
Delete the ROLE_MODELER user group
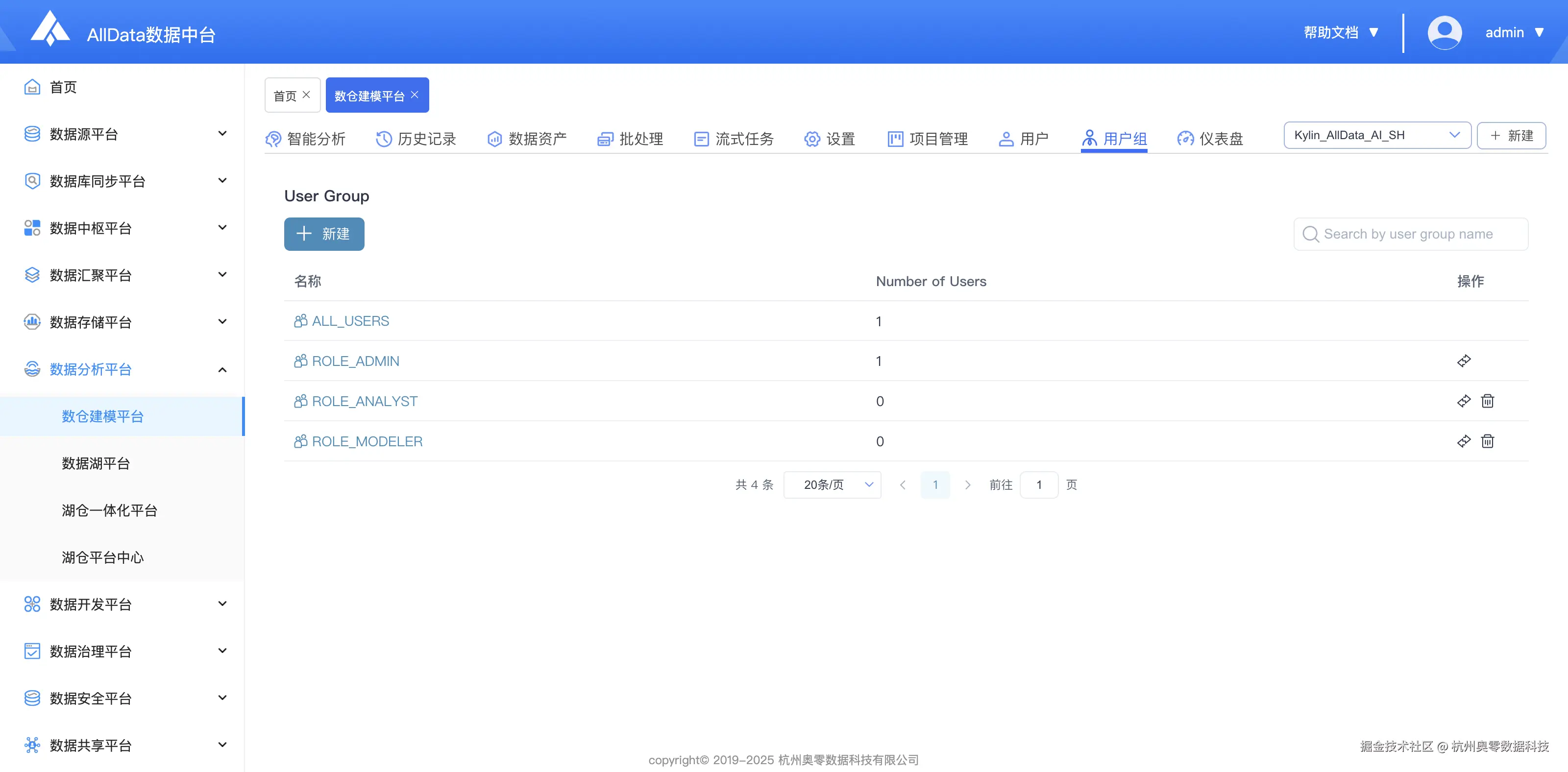pyautogui.click(x=1488, y=441)
